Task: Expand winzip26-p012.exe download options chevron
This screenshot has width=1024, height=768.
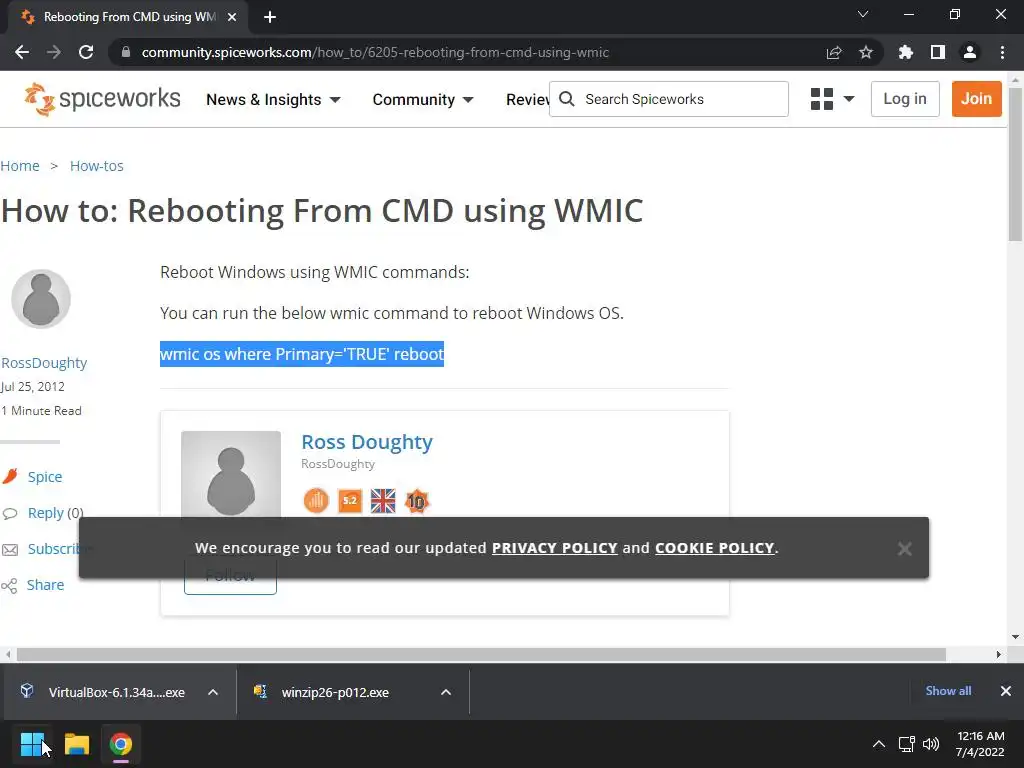Action: (446, 692)
